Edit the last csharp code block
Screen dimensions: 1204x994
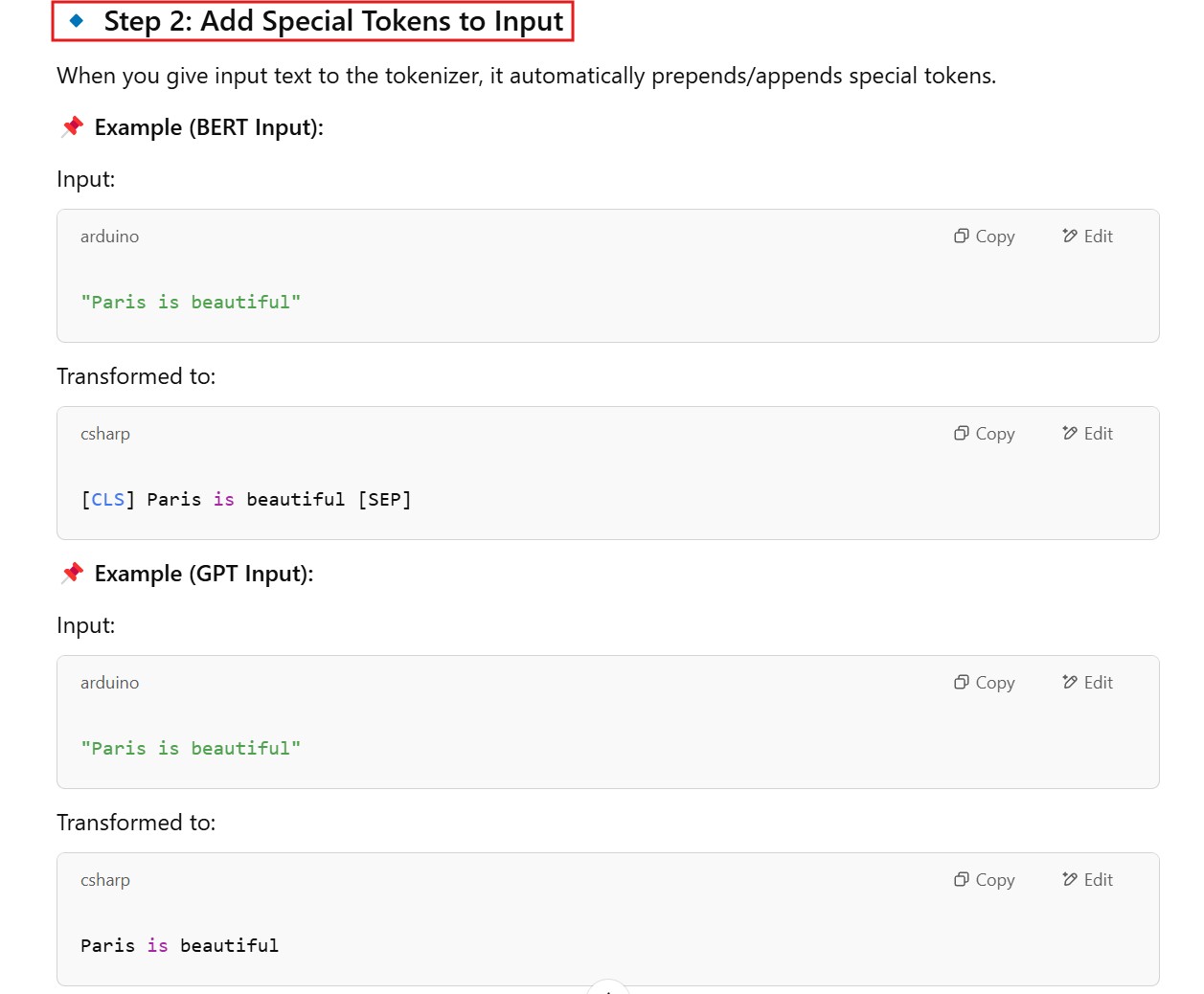[x=1087, y=880]
